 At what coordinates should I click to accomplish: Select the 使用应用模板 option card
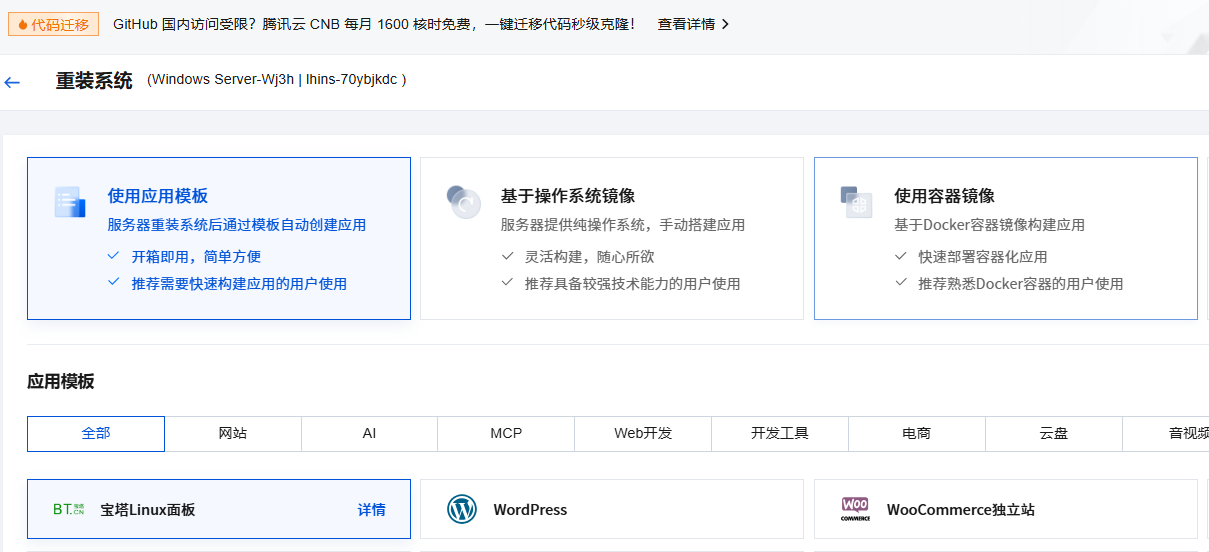click(x=218, y=238)
